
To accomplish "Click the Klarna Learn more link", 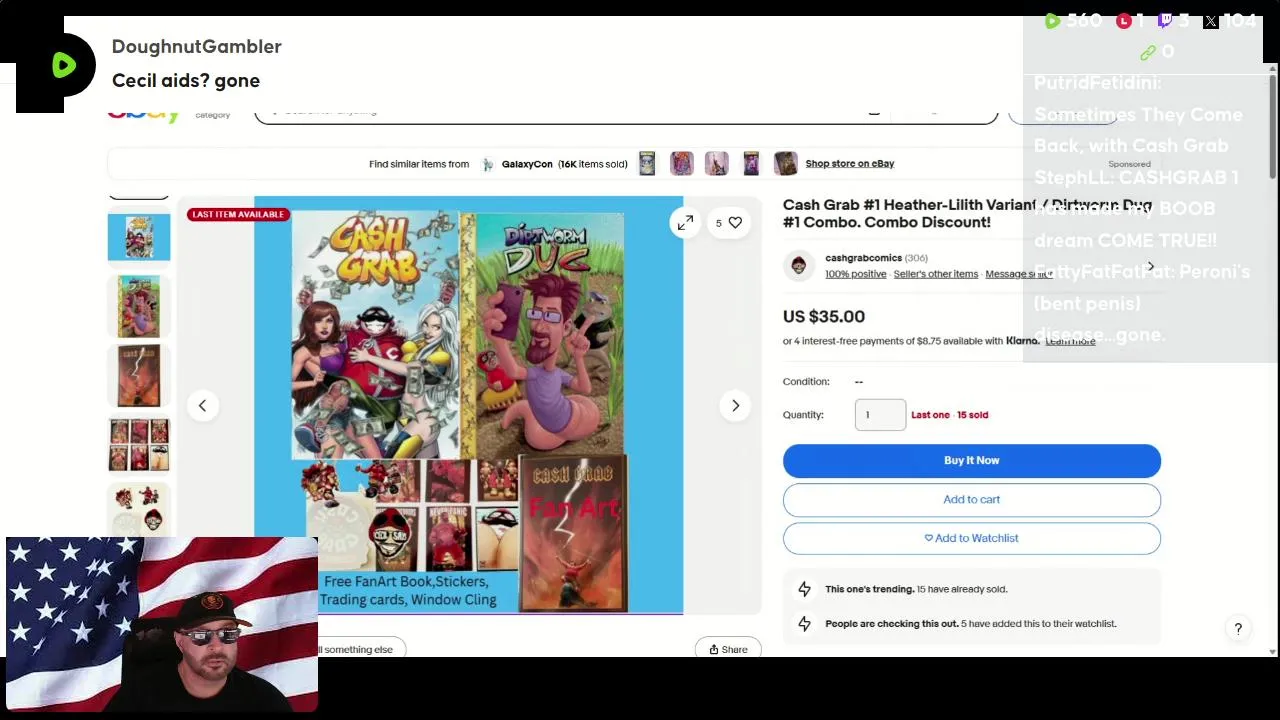I will tap(1070, 341).
